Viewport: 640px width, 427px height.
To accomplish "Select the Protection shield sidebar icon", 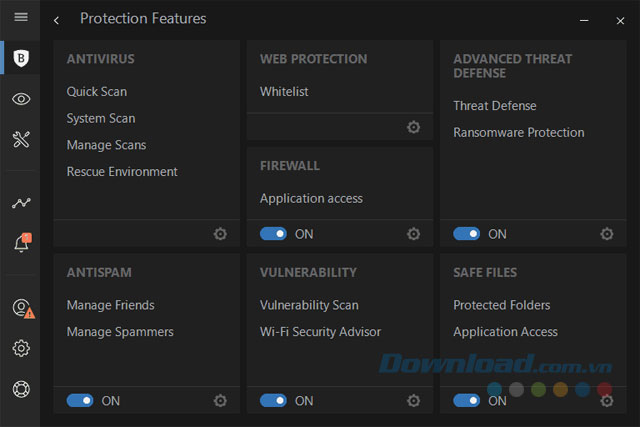I will point(21,59).
